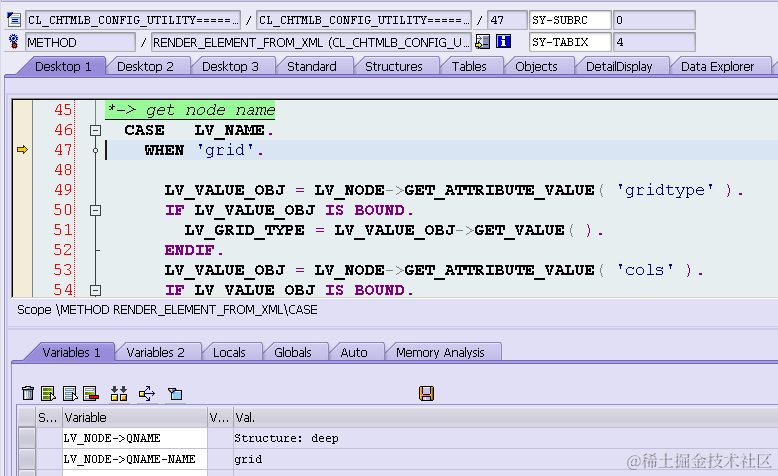Switch to the Desktop 2 tab
Screen dimensions: 778x476
tap(145, 67)
